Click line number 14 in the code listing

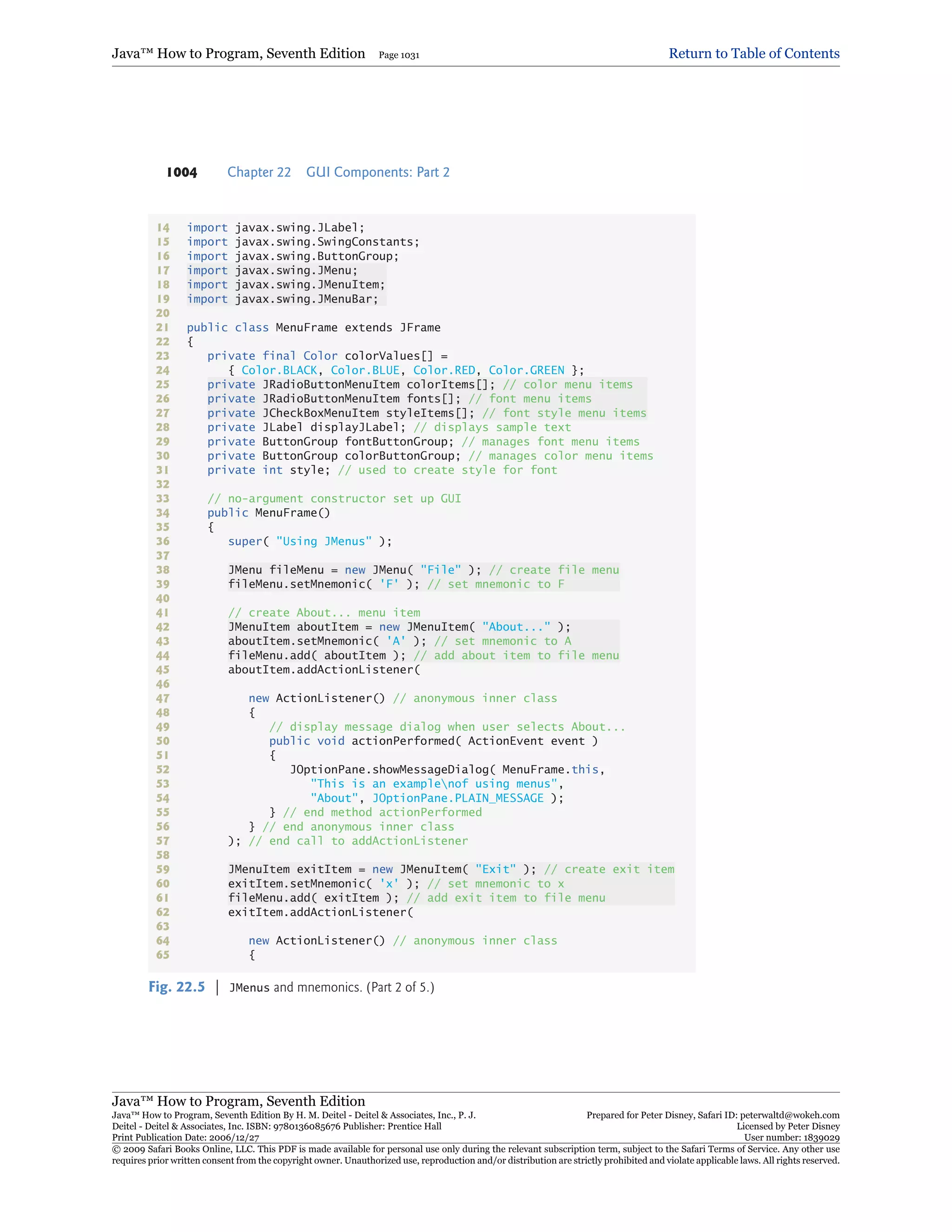coord(163,228)
